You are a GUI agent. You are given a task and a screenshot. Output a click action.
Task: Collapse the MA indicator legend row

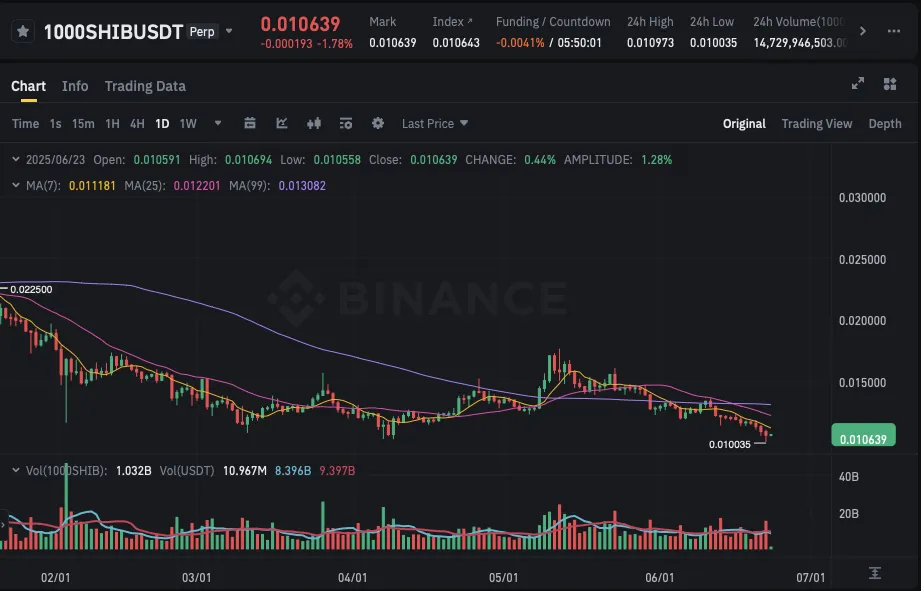point(15,186)
